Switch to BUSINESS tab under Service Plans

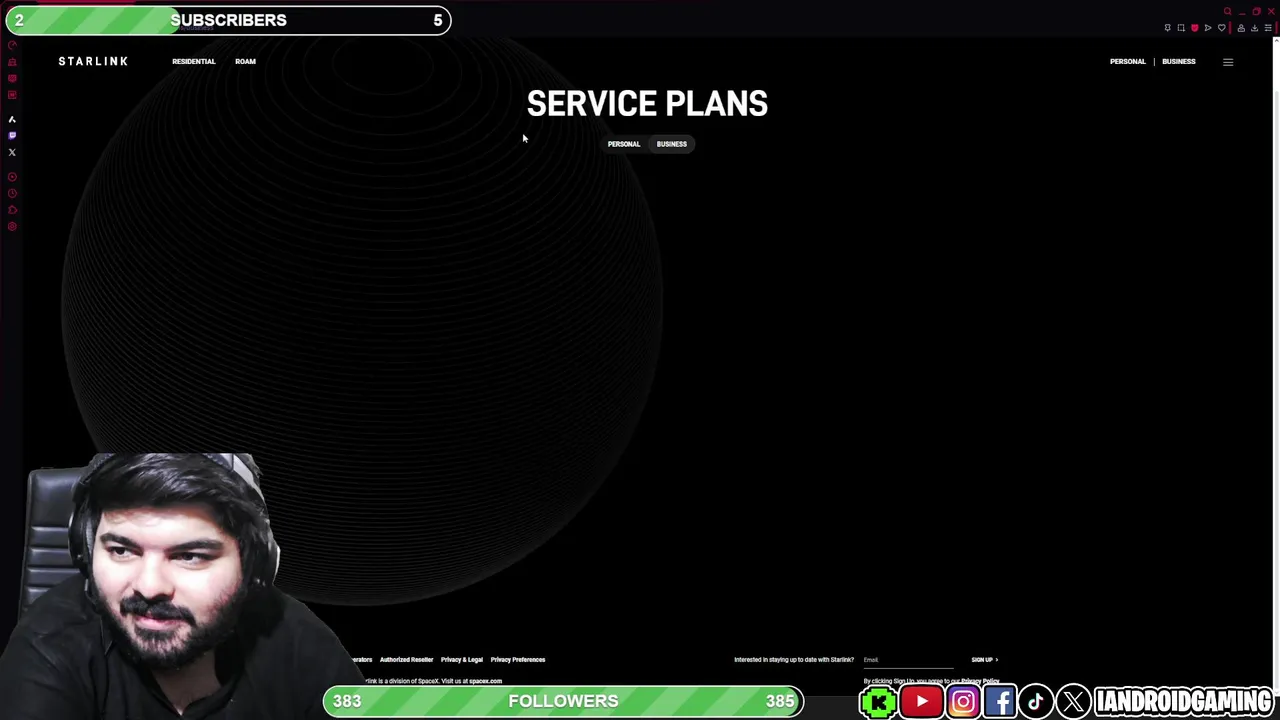click(x=671, y=144)
